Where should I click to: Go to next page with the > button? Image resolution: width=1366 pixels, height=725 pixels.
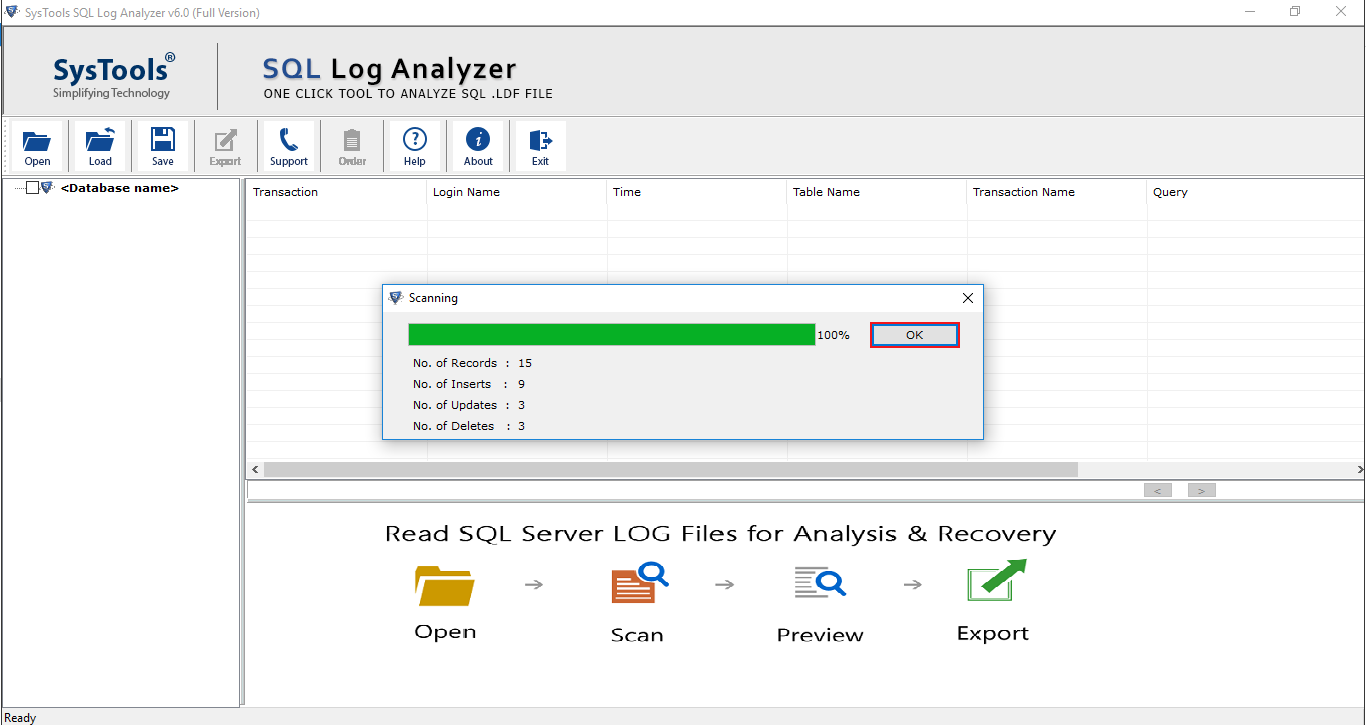[1202, 490]
